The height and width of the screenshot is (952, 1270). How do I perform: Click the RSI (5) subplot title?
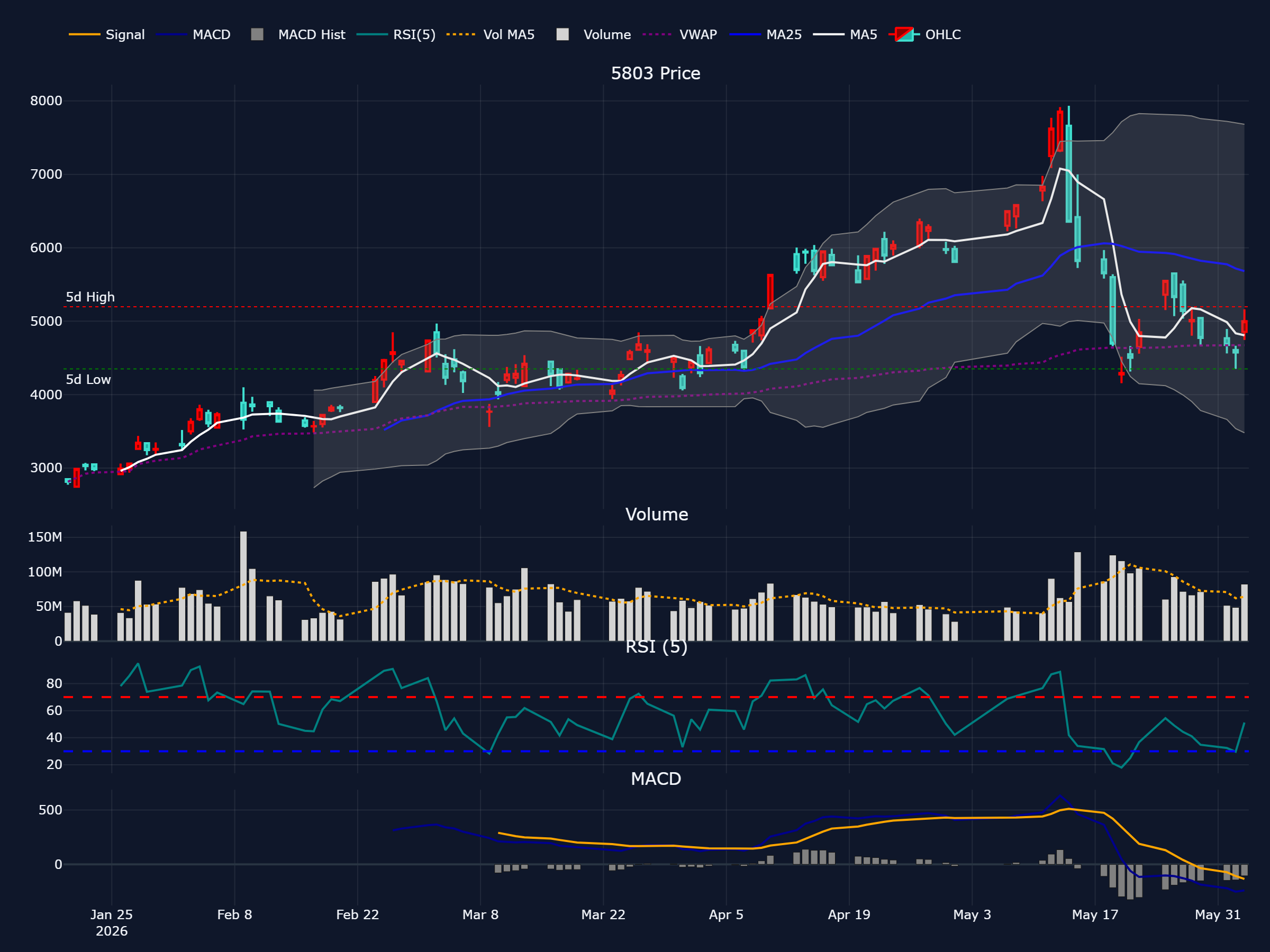(x=656, y=647)
